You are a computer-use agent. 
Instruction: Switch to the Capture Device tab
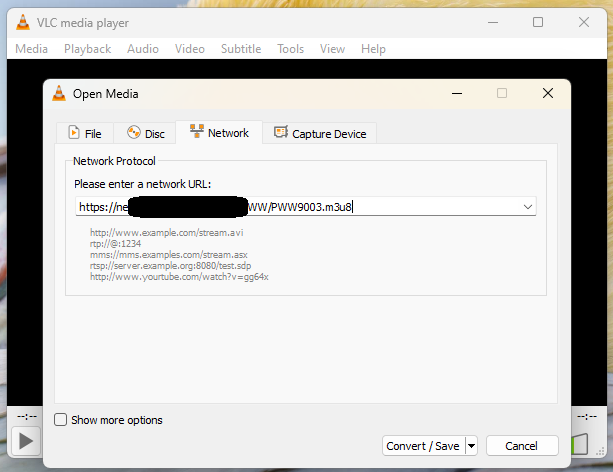(x=320, y=133)
